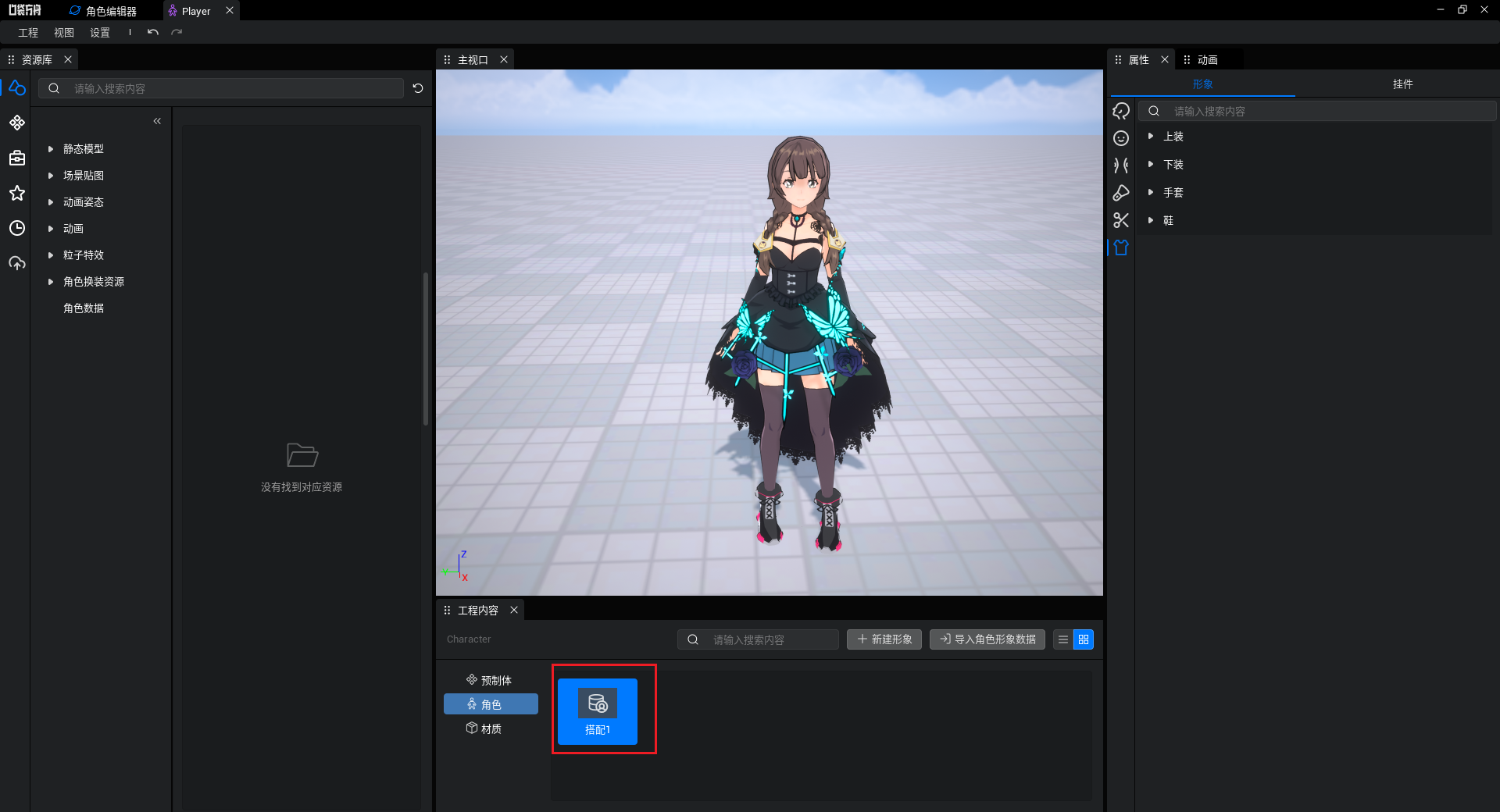Screen dimensions: 1500x812
Task: Click the properties search field
Action: [x=1317, y=111]
